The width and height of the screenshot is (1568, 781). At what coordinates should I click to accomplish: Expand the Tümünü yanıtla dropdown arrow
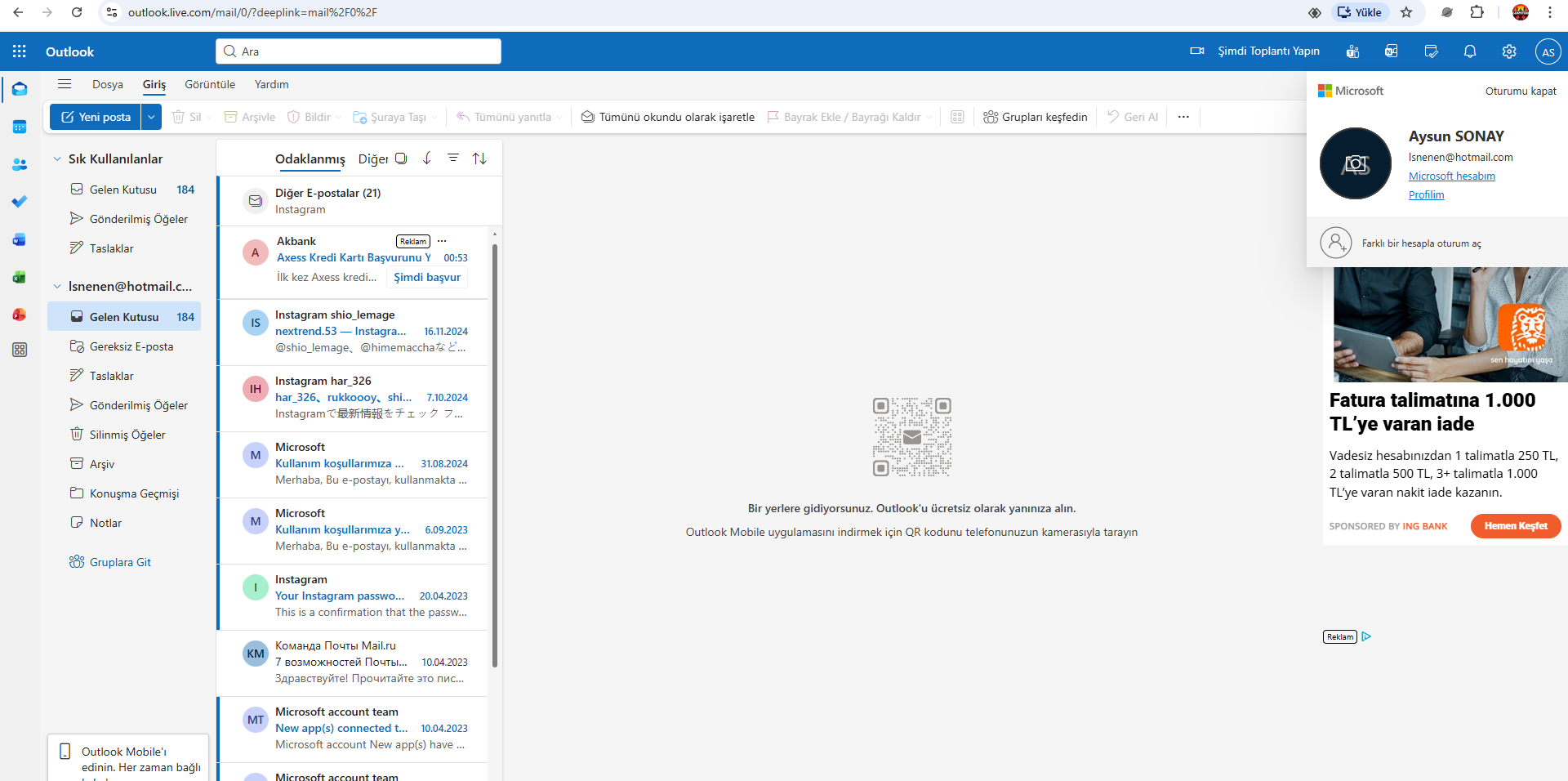559,118
